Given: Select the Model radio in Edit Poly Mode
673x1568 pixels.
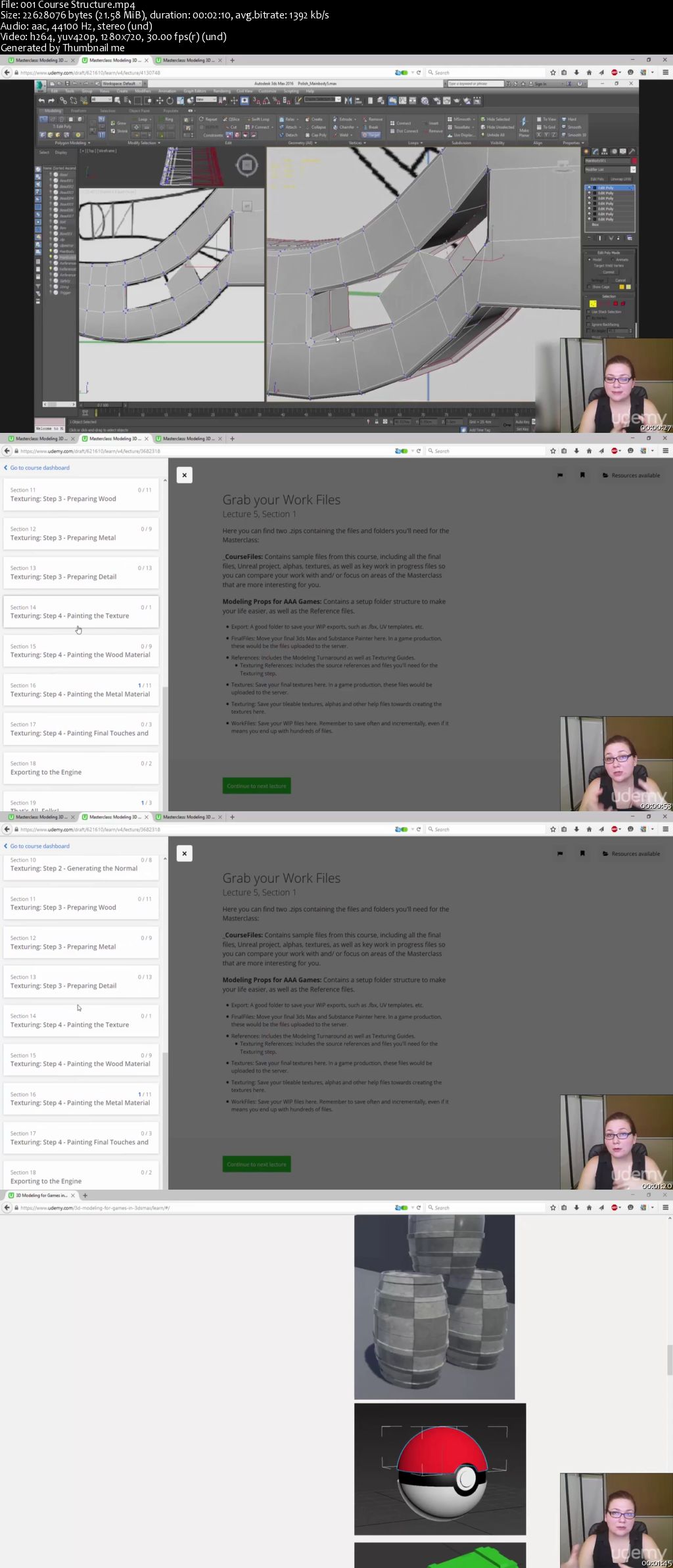Looking at the screenshot, I should (590, 259).
